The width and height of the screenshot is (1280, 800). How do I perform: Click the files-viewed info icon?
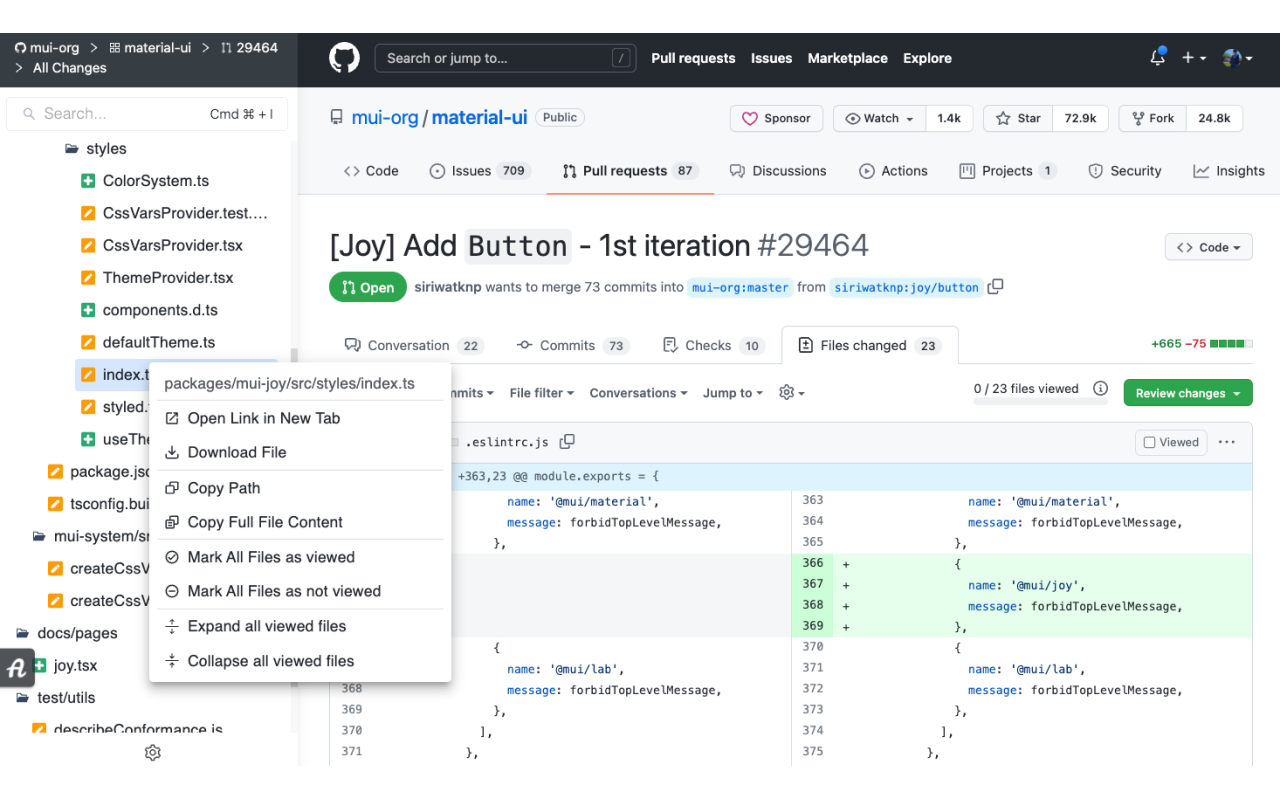pos(1100,390)
